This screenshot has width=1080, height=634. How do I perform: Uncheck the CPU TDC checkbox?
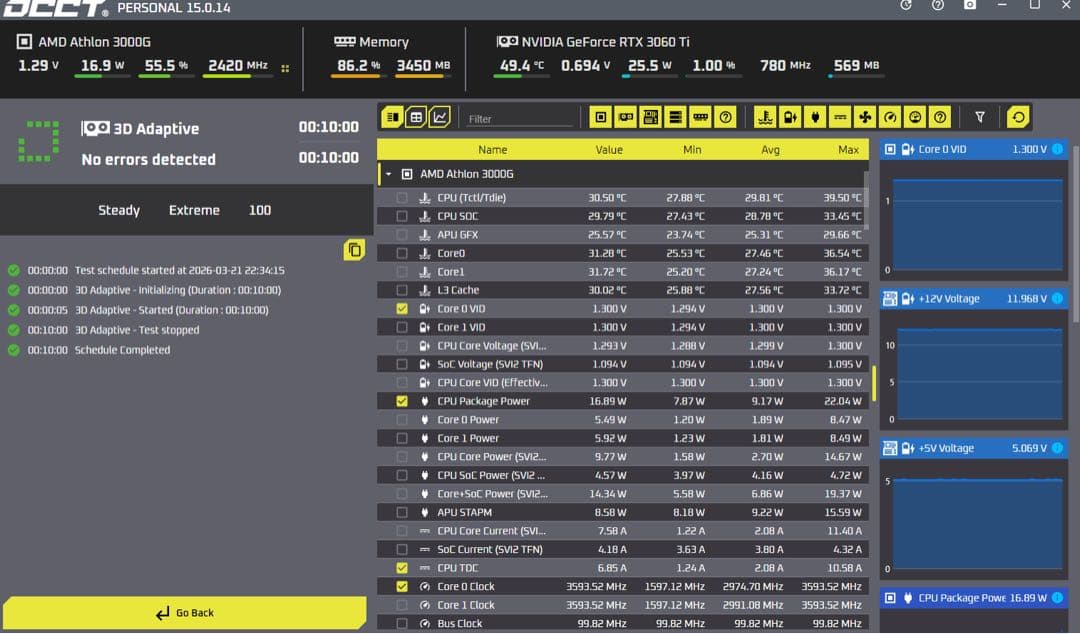[x=402, y=568]
